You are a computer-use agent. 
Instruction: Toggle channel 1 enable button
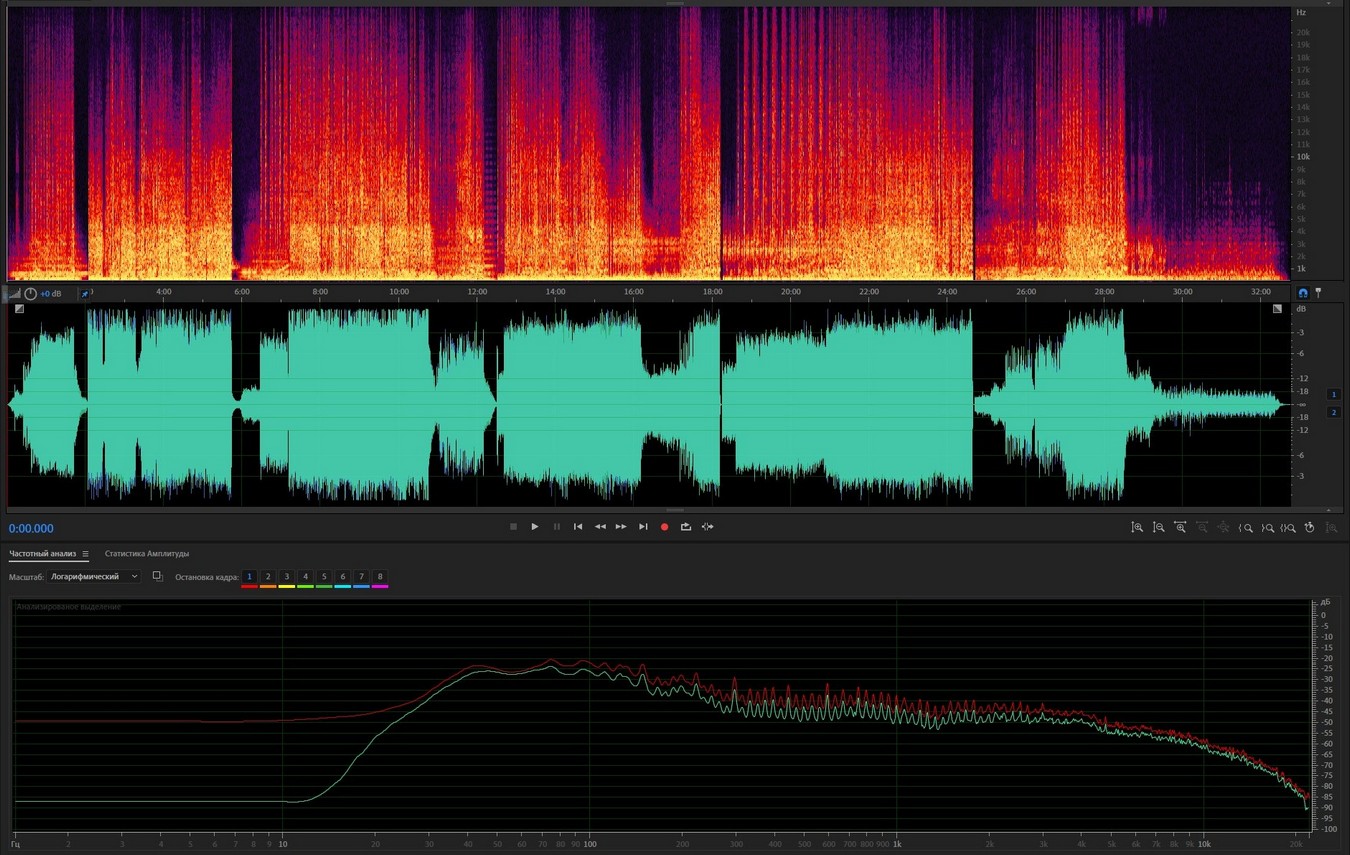pos(1333,394)
